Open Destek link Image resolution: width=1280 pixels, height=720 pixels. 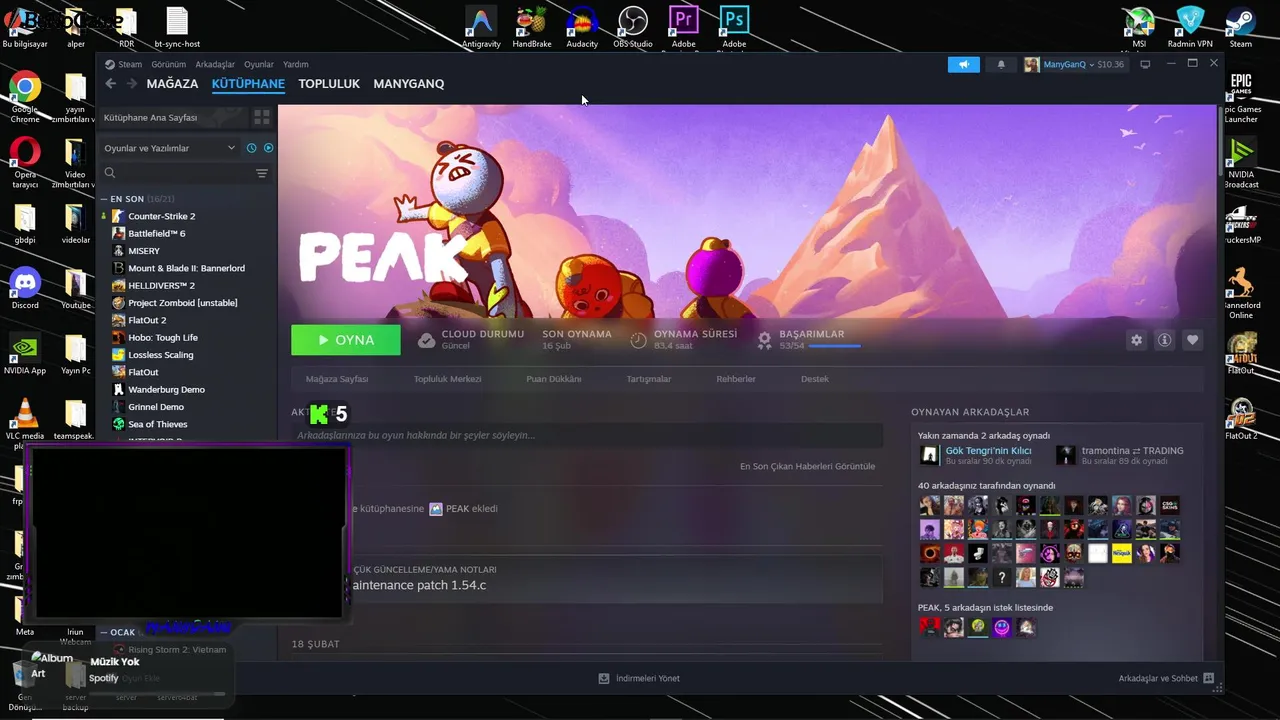(x=815, y=379)
